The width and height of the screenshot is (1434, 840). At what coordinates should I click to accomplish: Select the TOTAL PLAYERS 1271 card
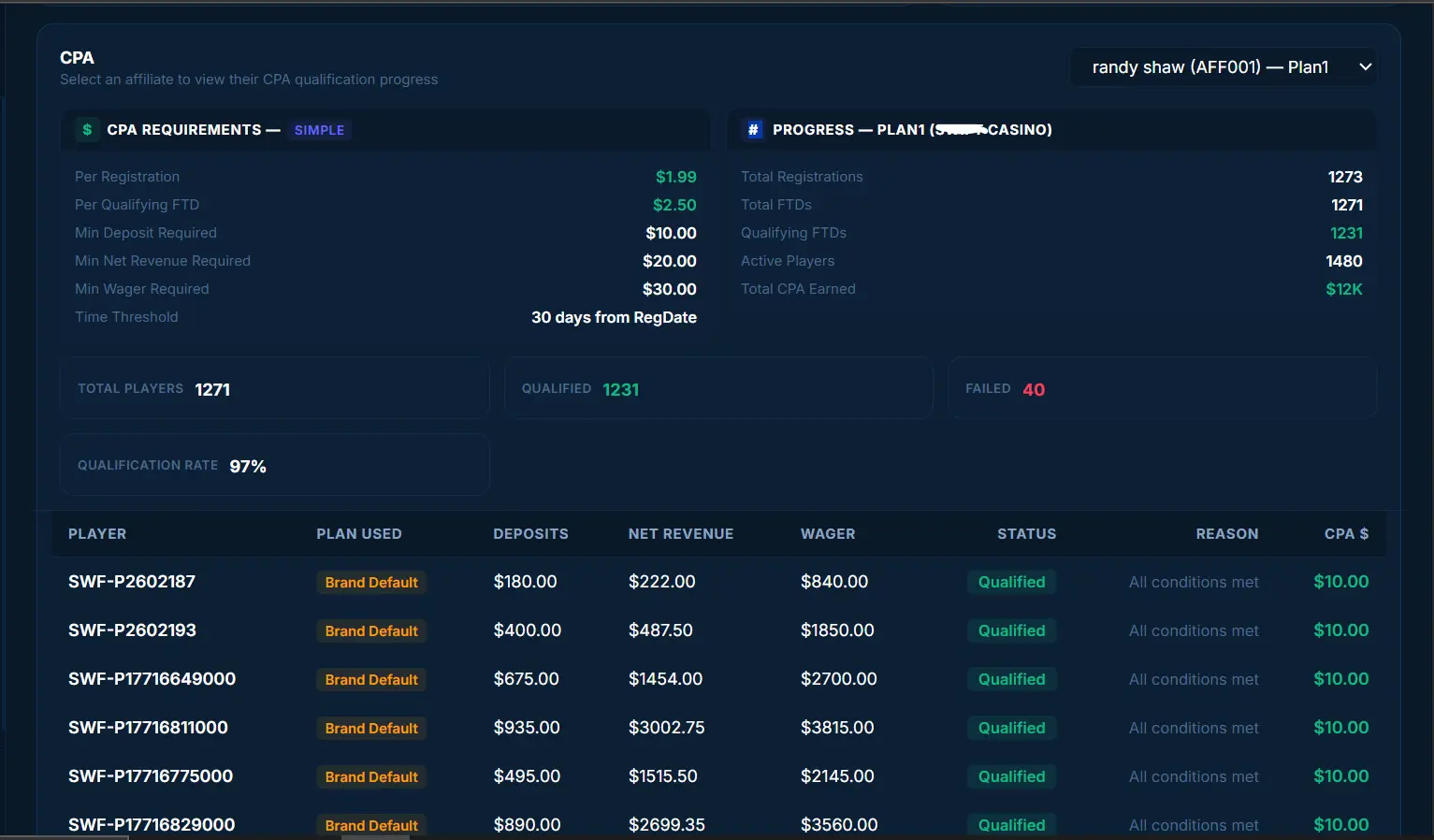[x=274, y=388]
